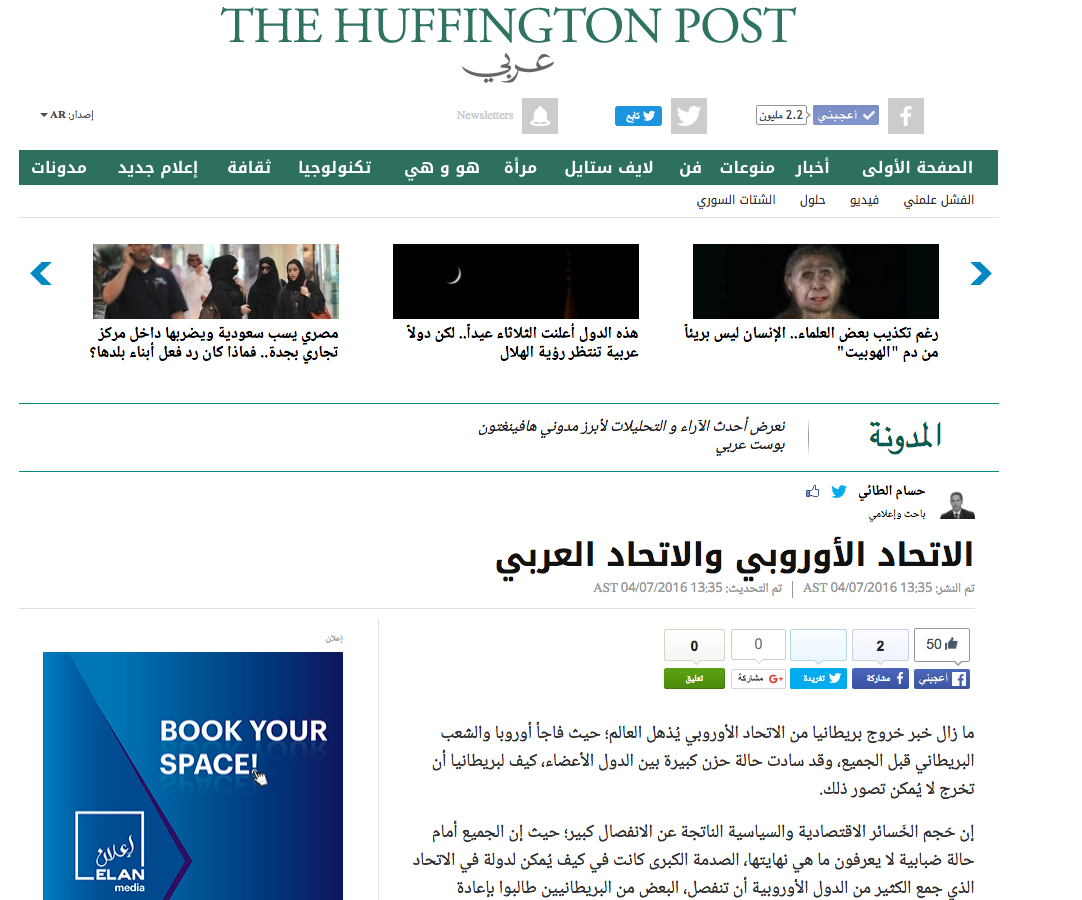This screenshot has height=900, width=1082.
Task: Go to the منوعات section
Action: [747, 168]
